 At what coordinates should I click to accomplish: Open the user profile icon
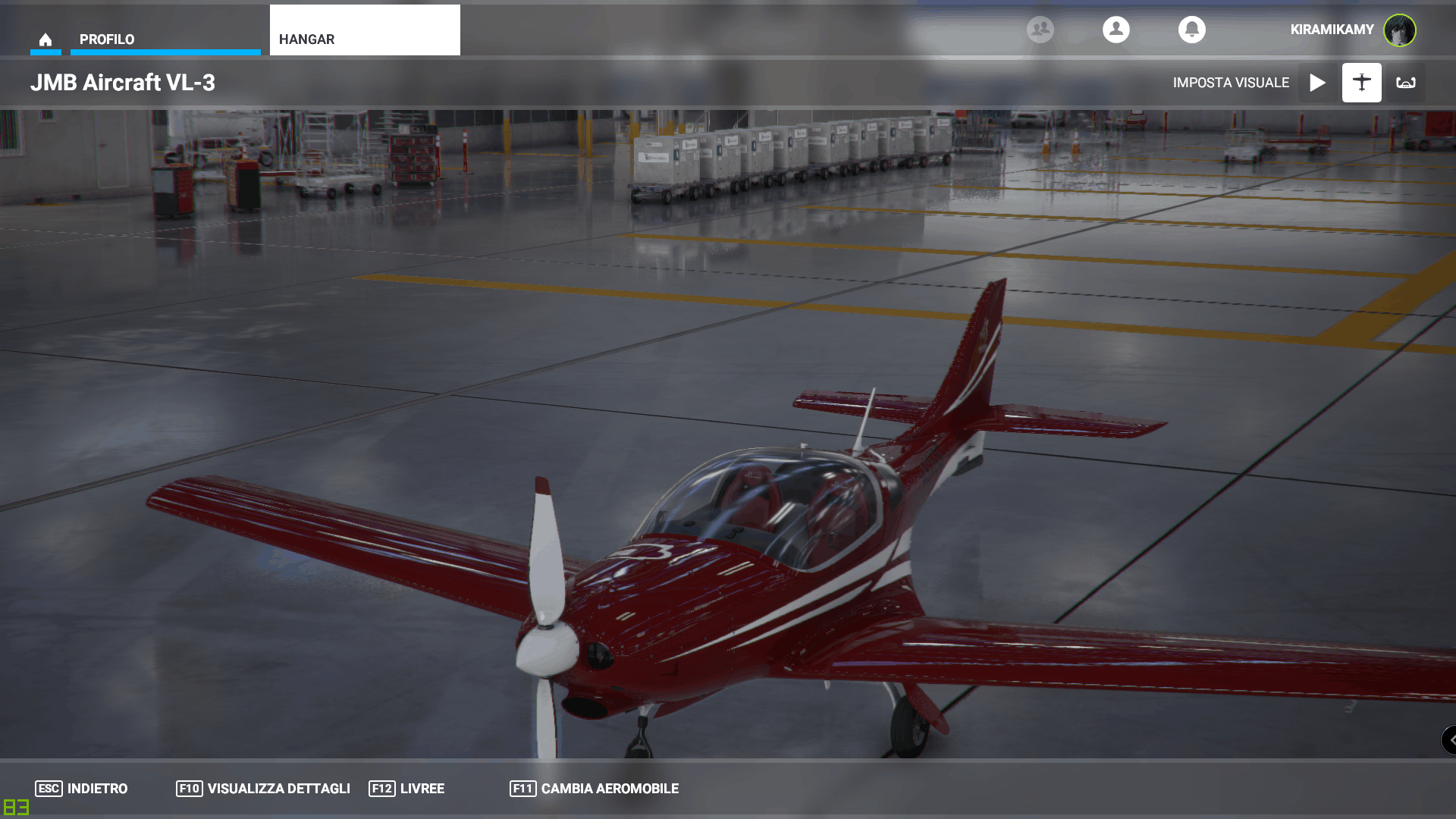click(x=1116, y=30)
